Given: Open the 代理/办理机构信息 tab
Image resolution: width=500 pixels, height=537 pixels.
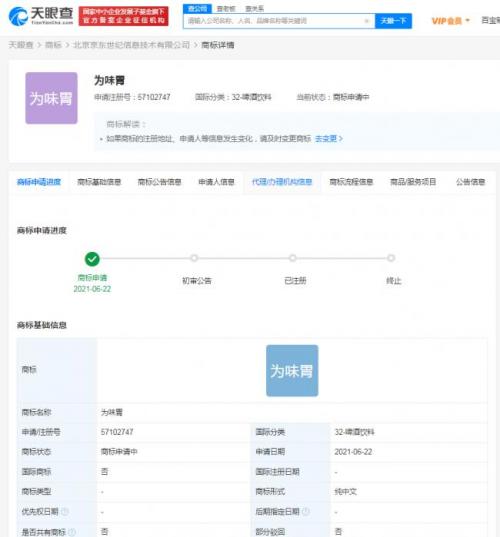Looking at the screenshot, I should pyautogui.click(x=282, y=182).
